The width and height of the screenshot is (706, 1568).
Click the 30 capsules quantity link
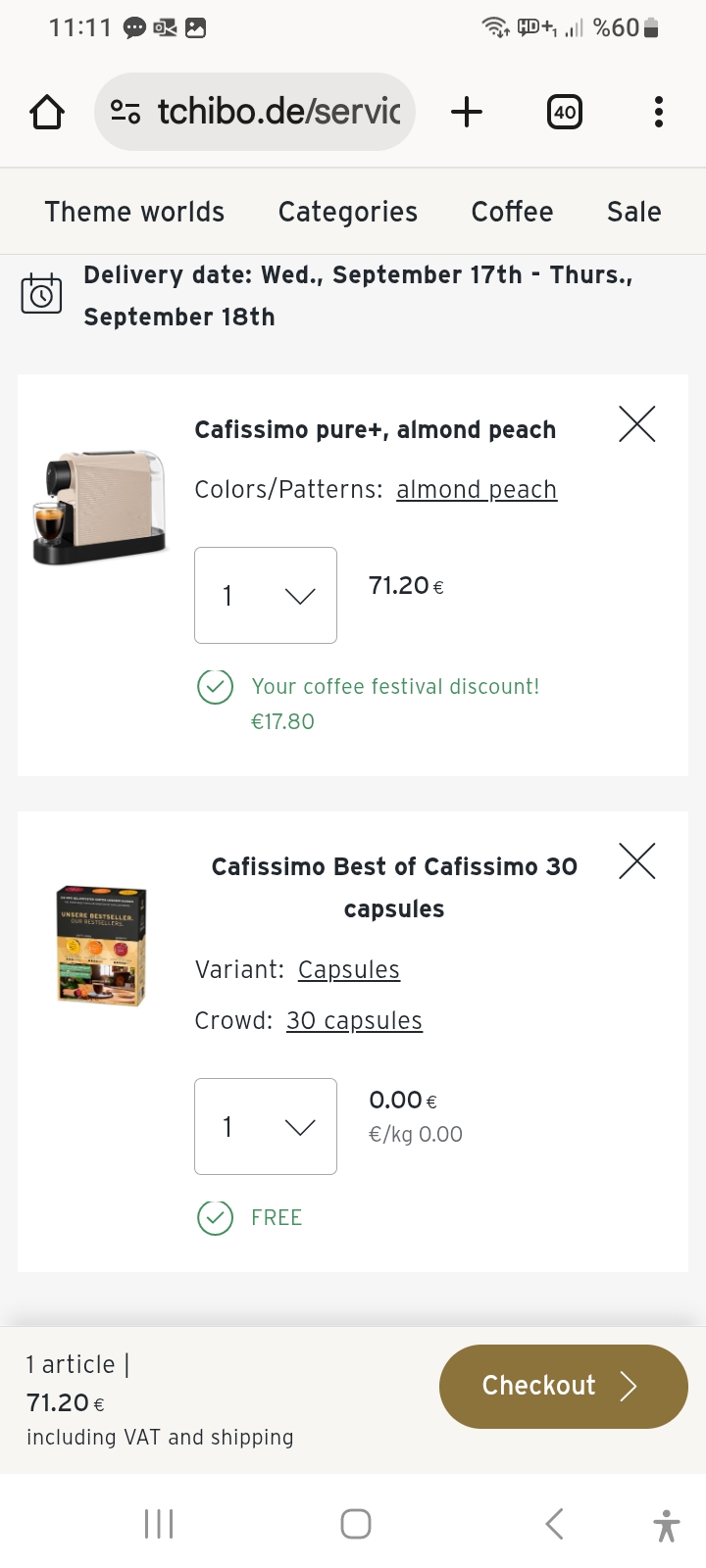[x=354, y=1020]
